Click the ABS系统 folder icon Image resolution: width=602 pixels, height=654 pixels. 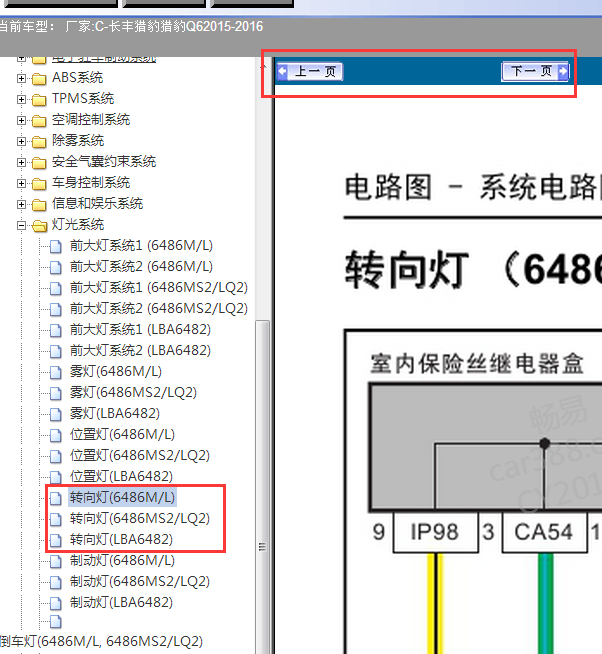tap(39, 78)
